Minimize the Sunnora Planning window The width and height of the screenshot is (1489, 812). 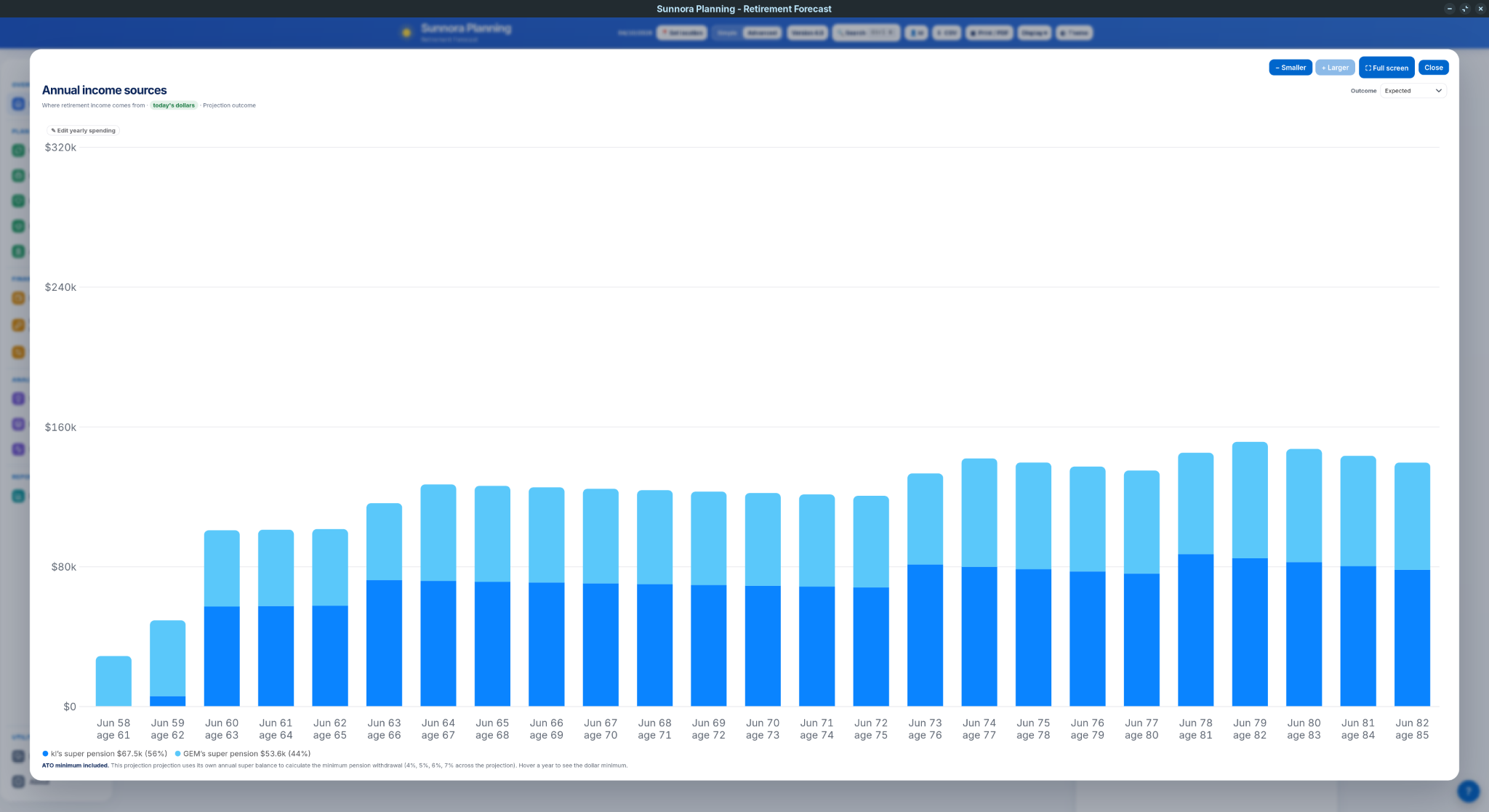coord(1449,9)
